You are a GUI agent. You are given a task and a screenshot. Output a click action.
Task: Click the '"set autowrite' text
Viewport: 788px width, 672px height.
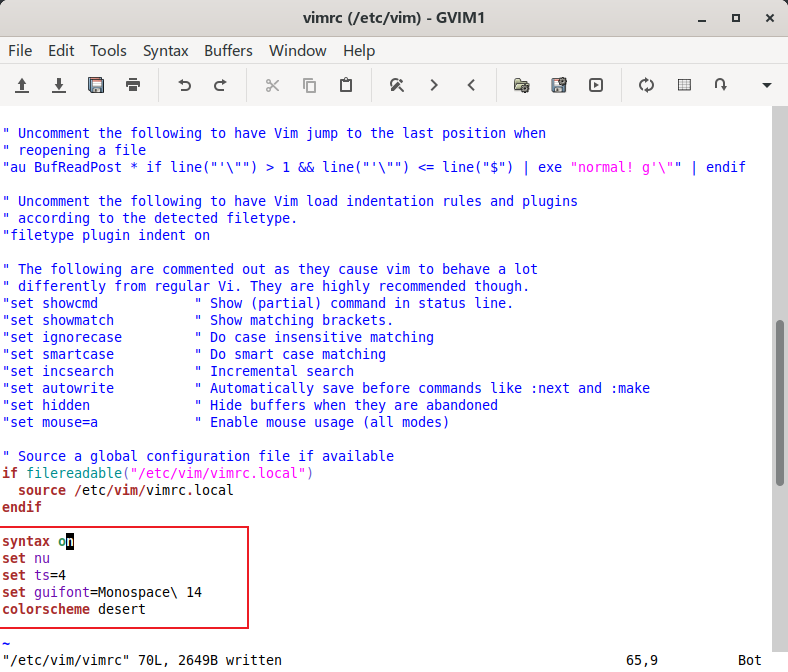pos(58,388)
